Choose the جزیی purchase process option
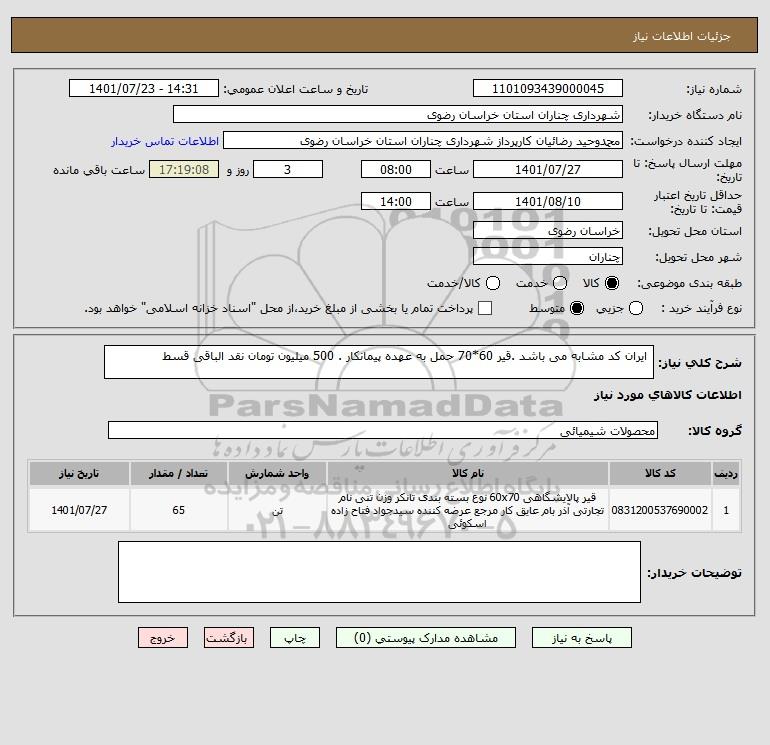Screen dimensions: 770x745 click(636, 308)
